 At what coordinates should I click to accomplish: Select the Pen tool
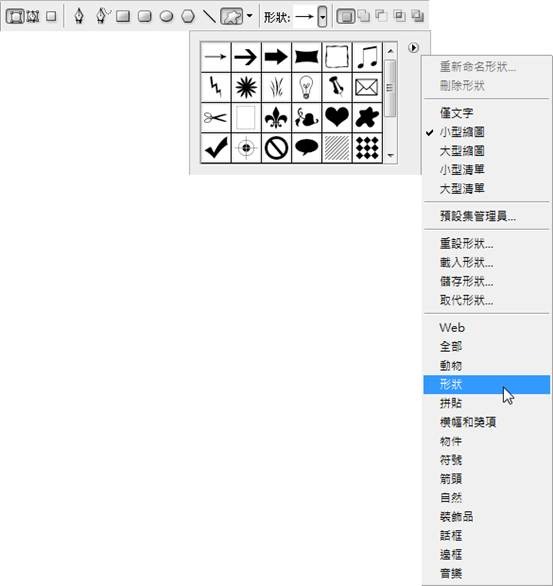tap(79, 16)
